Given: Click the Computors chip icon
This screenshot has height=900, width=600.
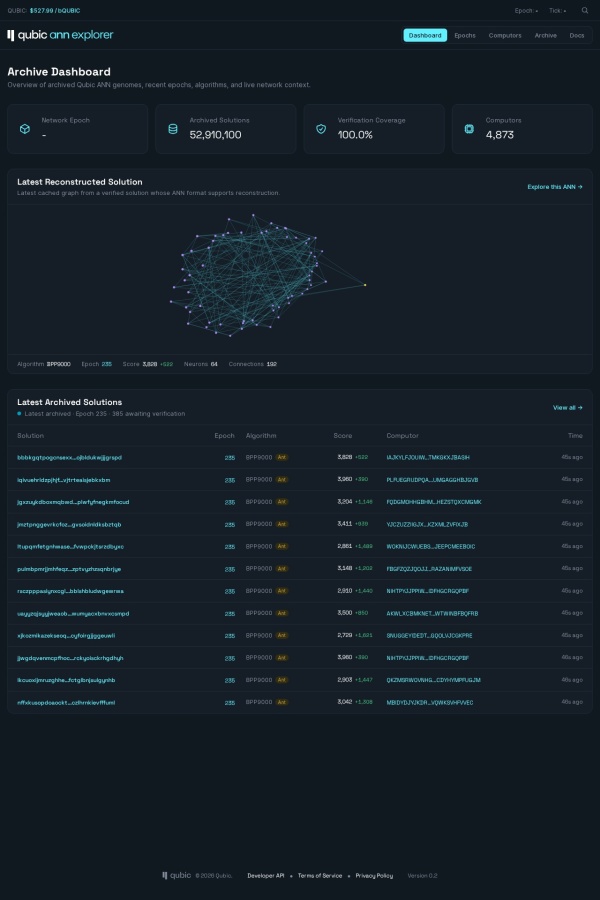Looking at the screenshot, I should [469, 129].
